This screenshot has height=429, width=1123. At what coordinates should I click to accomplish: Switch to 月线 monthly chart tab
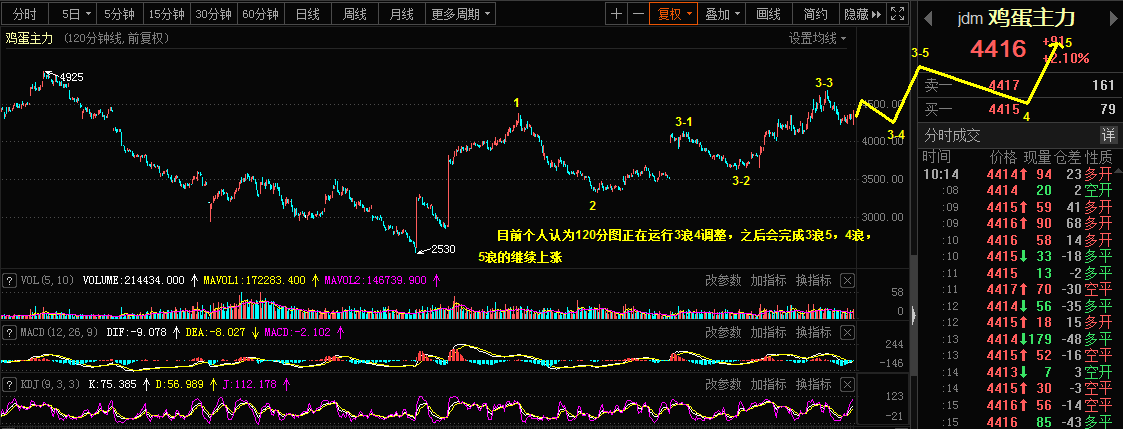403,14
